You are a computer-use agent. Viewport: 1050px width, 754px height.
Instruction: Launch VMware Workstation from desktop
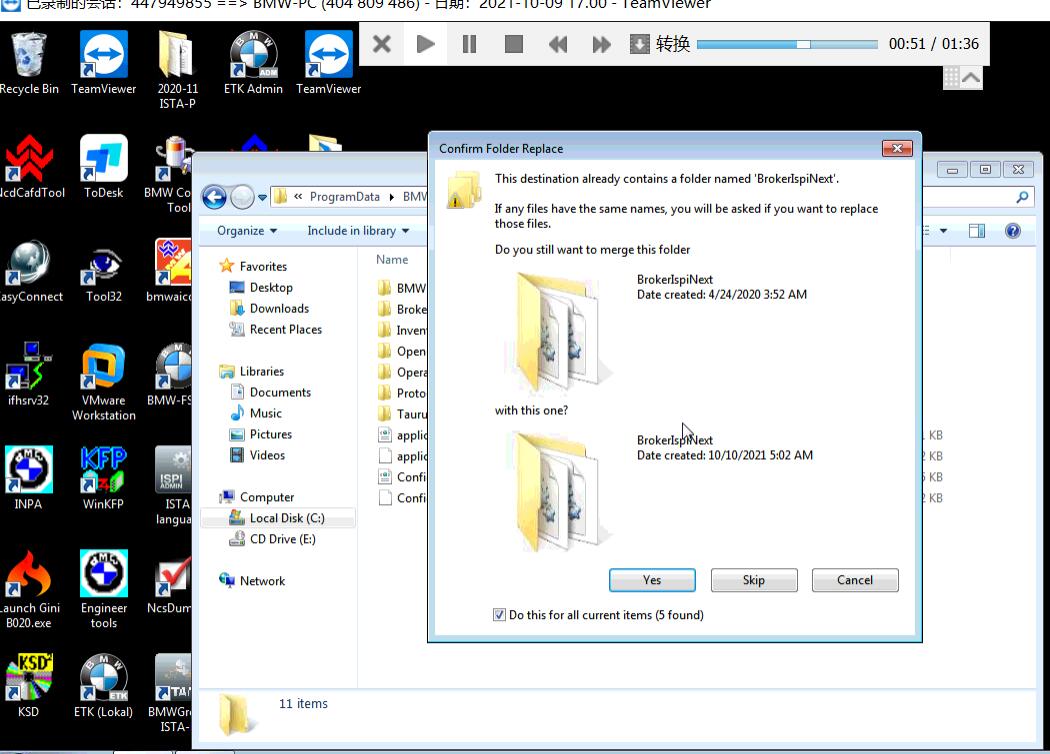[103, 382]
